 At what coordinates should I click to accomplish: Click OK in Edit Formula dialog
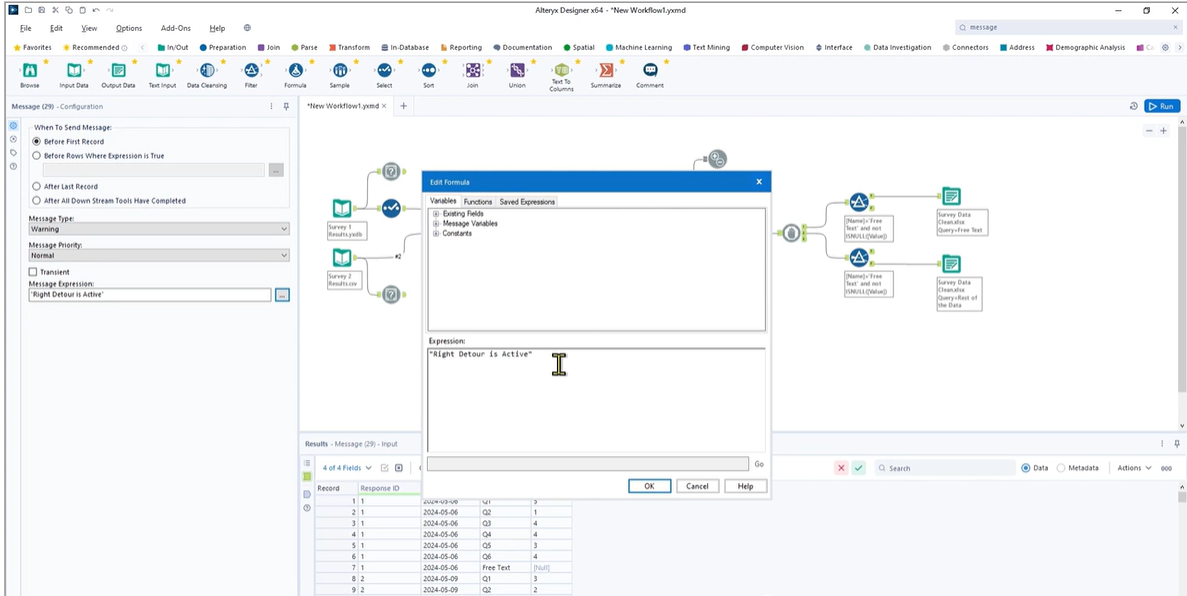pyautogui.click(x=649, y=486)
